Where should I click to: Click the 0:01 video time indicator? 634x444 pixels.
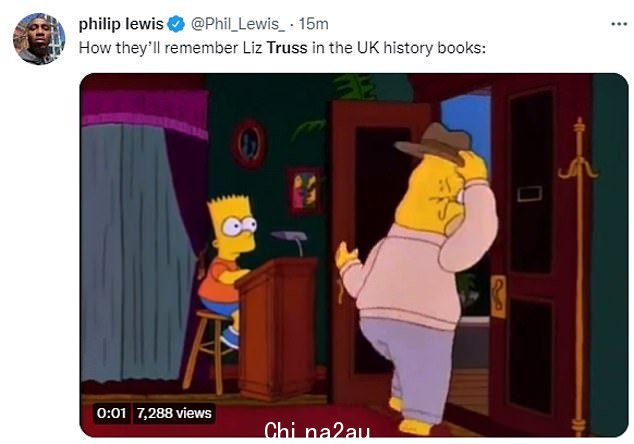[x=111, y=413]
